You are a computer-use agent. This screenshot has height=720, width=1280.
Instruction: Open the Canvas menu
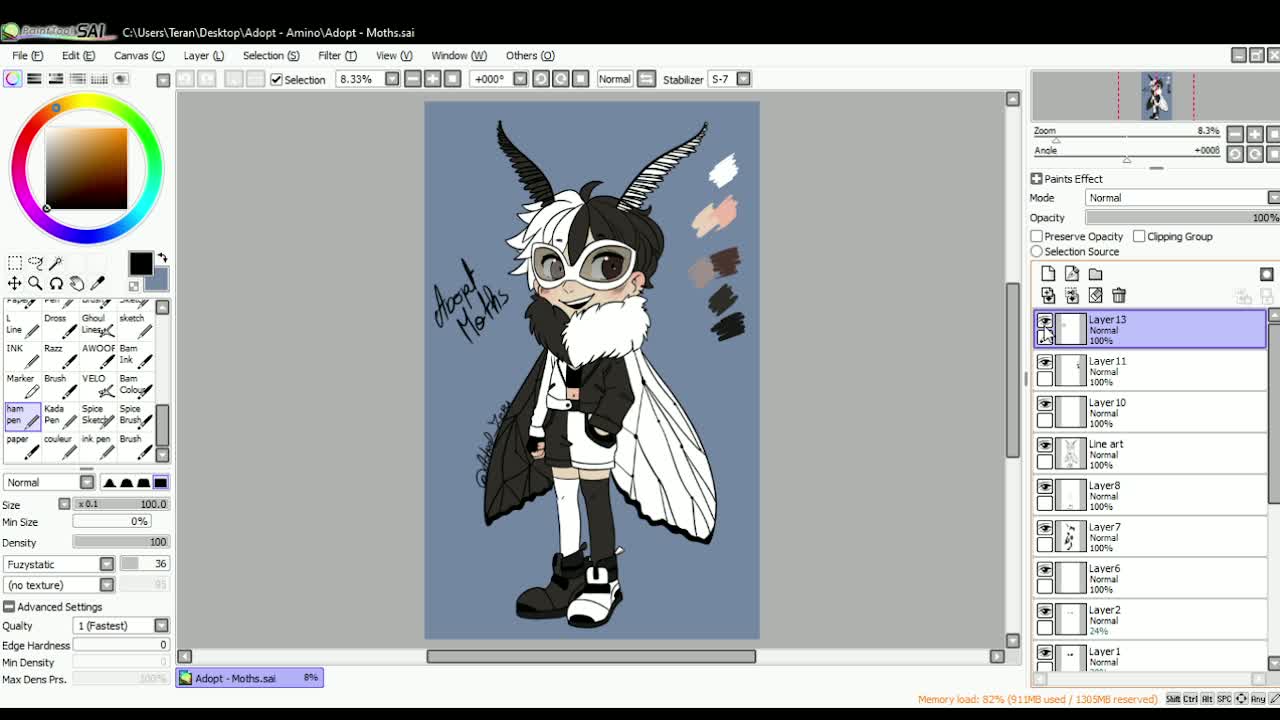[139, 56]
